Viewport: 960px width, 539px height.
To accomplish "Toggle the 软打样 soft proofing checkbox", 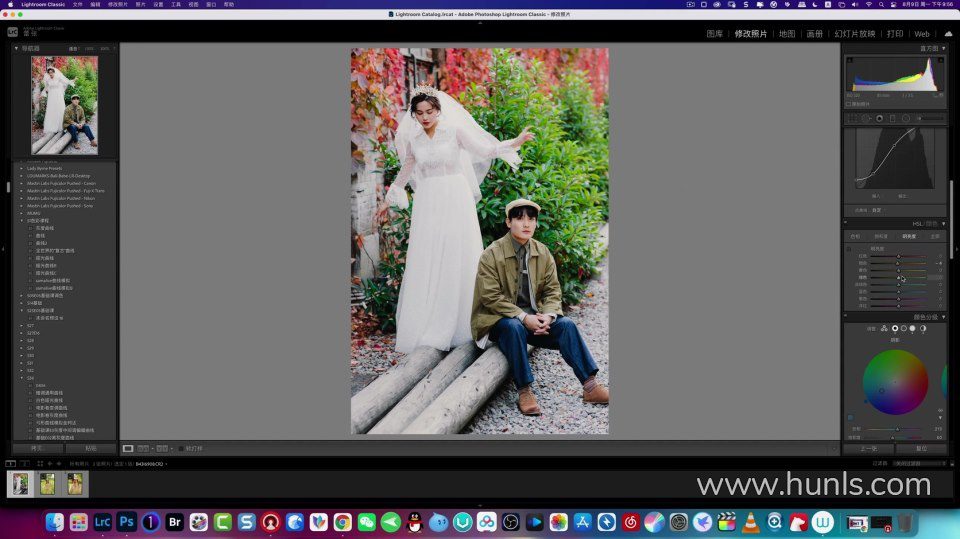I will [181, 449].
